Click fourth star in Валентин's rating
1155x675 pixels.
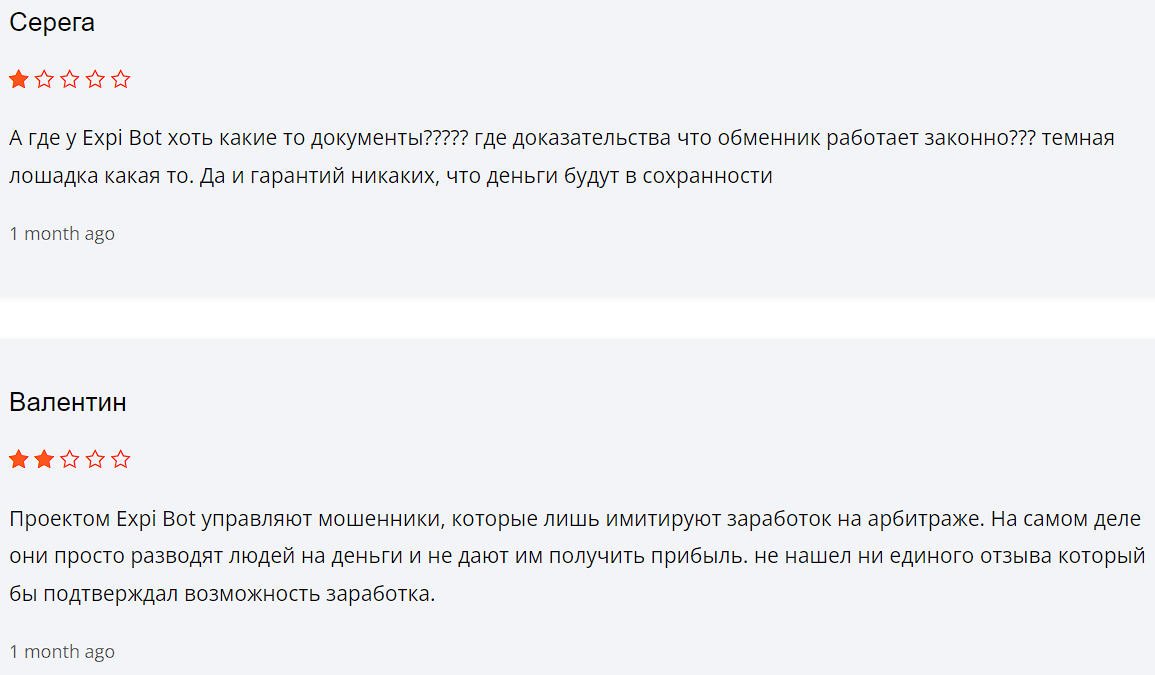coord(95,460)
